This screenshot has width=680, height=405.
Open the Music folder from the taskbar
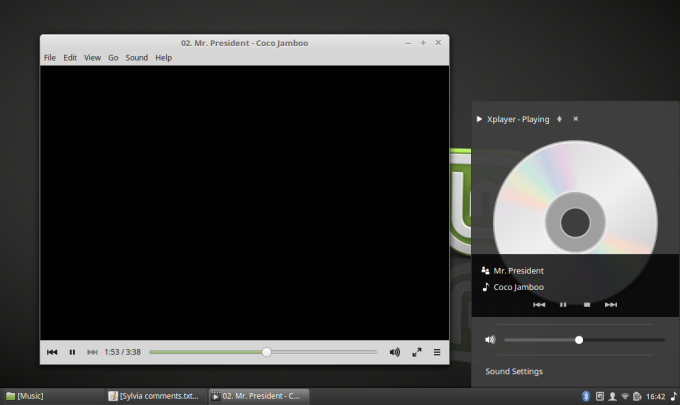[52, 396]
